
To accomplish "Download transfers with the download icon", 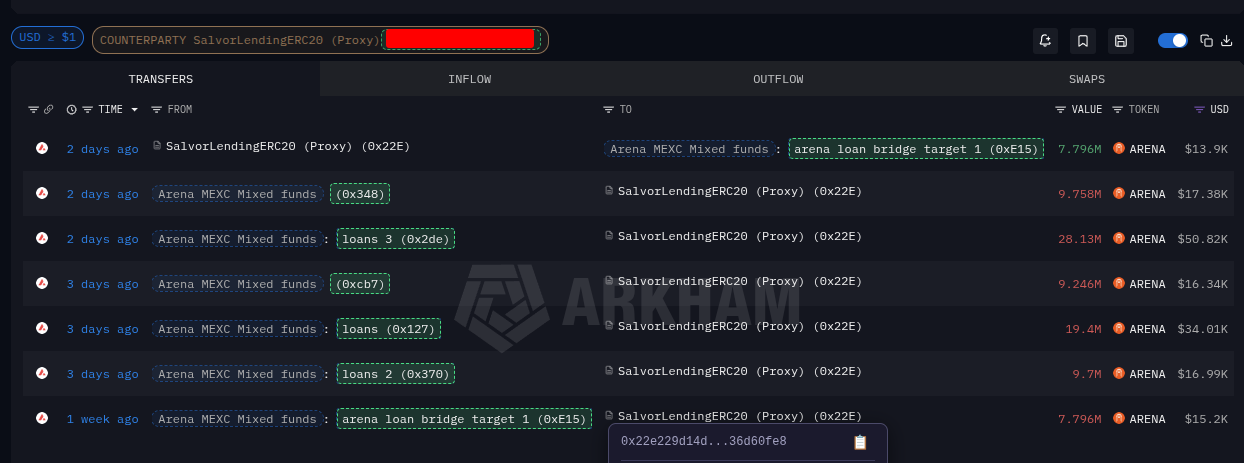I will [1226, 40].
